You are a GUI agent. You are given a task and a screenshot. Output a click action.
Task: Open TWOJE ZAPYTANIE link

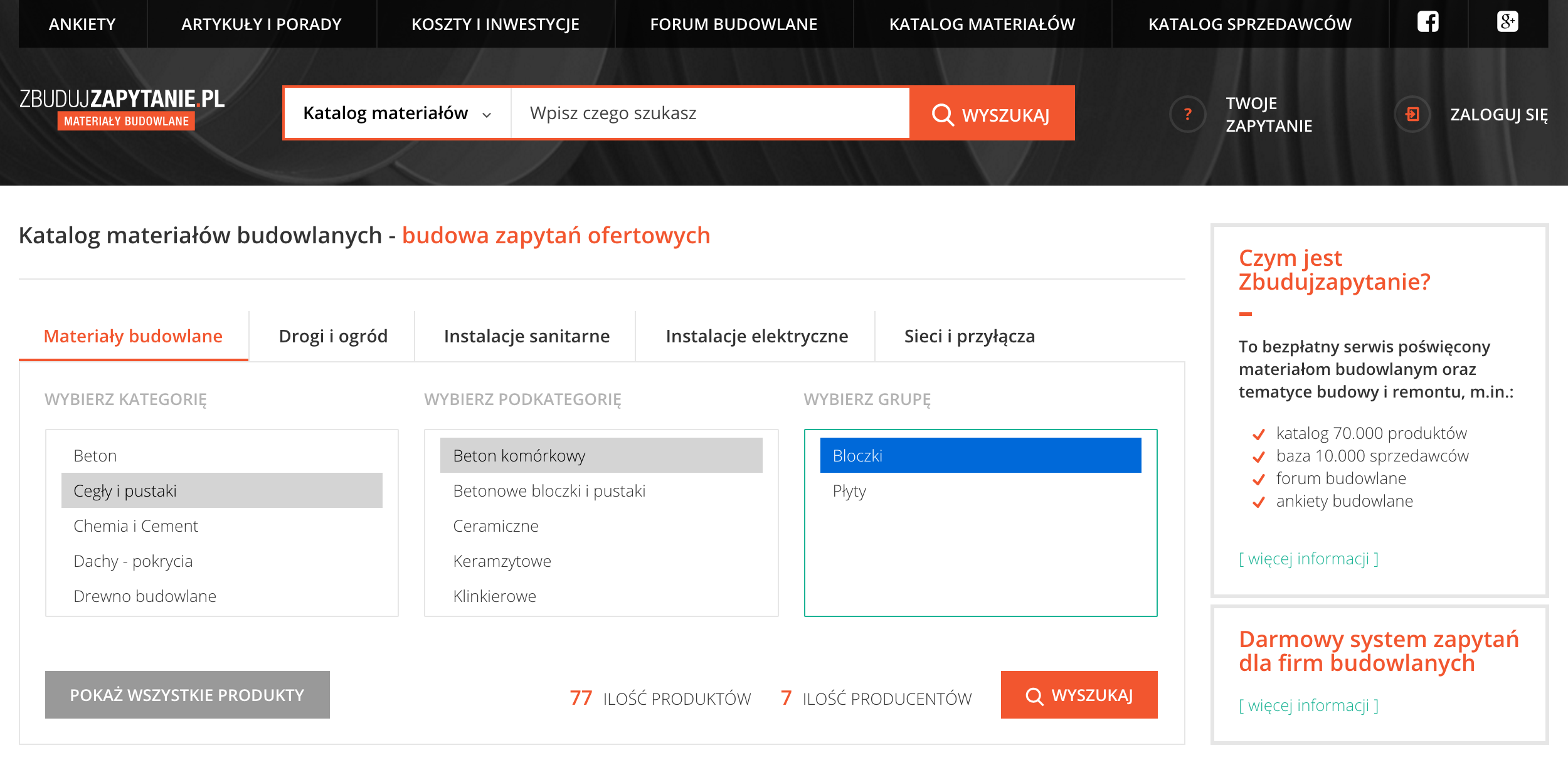click(x=1269, y=114)
